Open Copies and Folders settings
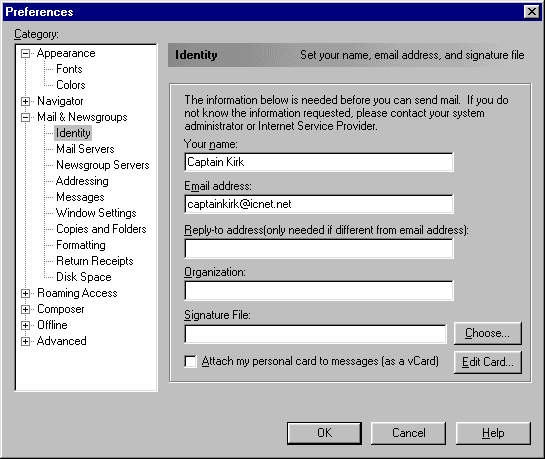Screen dimensions: 545x459 (101, 229)
